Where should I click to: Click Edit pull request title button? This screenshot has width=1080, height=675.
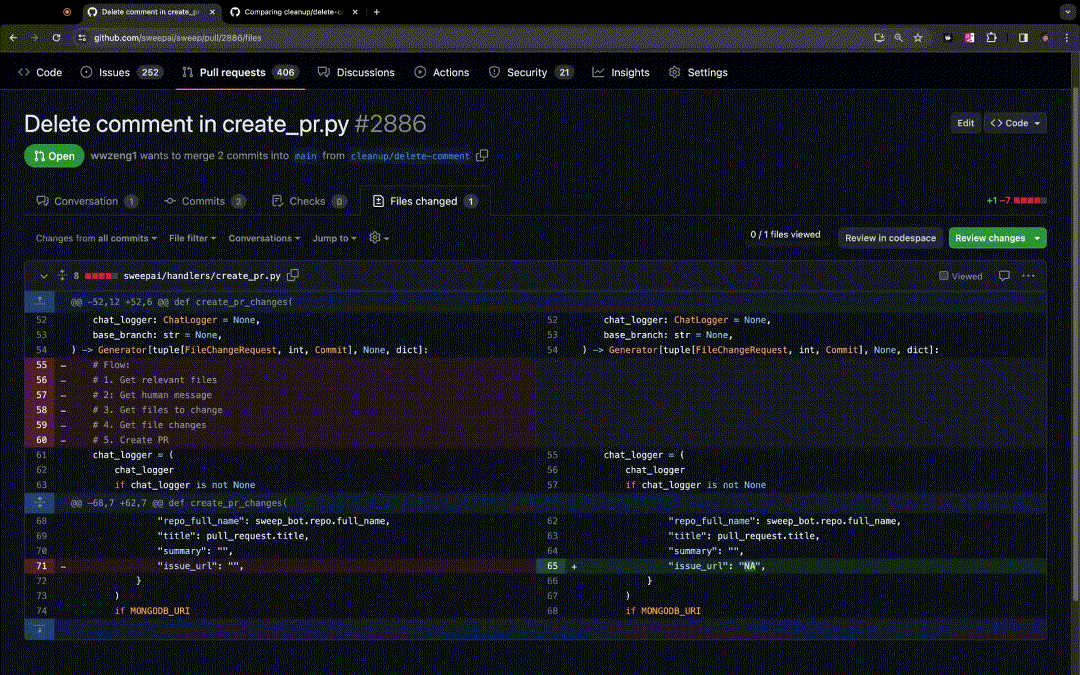[x=966, y=123]
